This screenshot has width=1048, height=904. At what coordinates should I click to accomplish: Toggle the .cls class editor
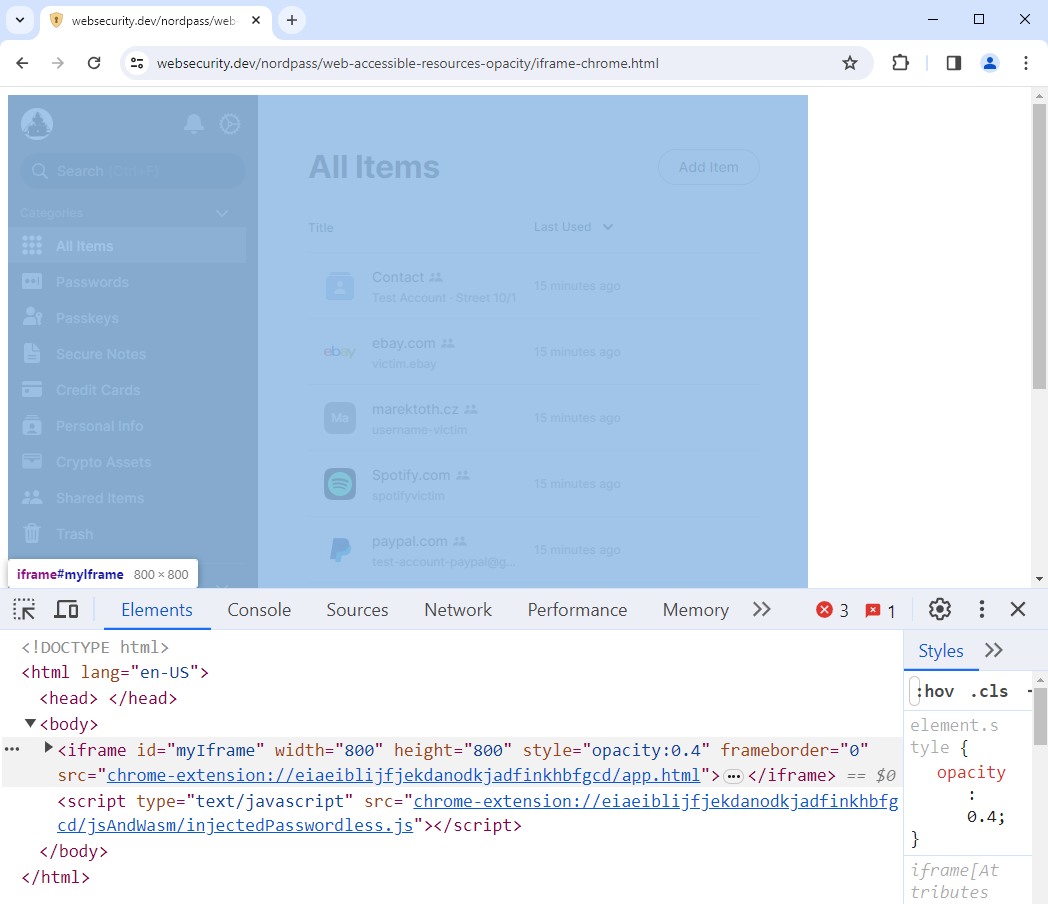coord(989,692)
